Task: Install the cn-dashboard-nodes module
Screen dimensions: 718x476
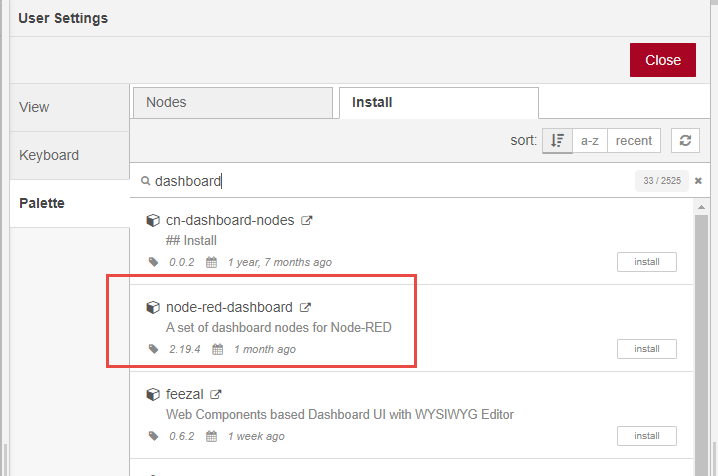Action: (647, 262)
